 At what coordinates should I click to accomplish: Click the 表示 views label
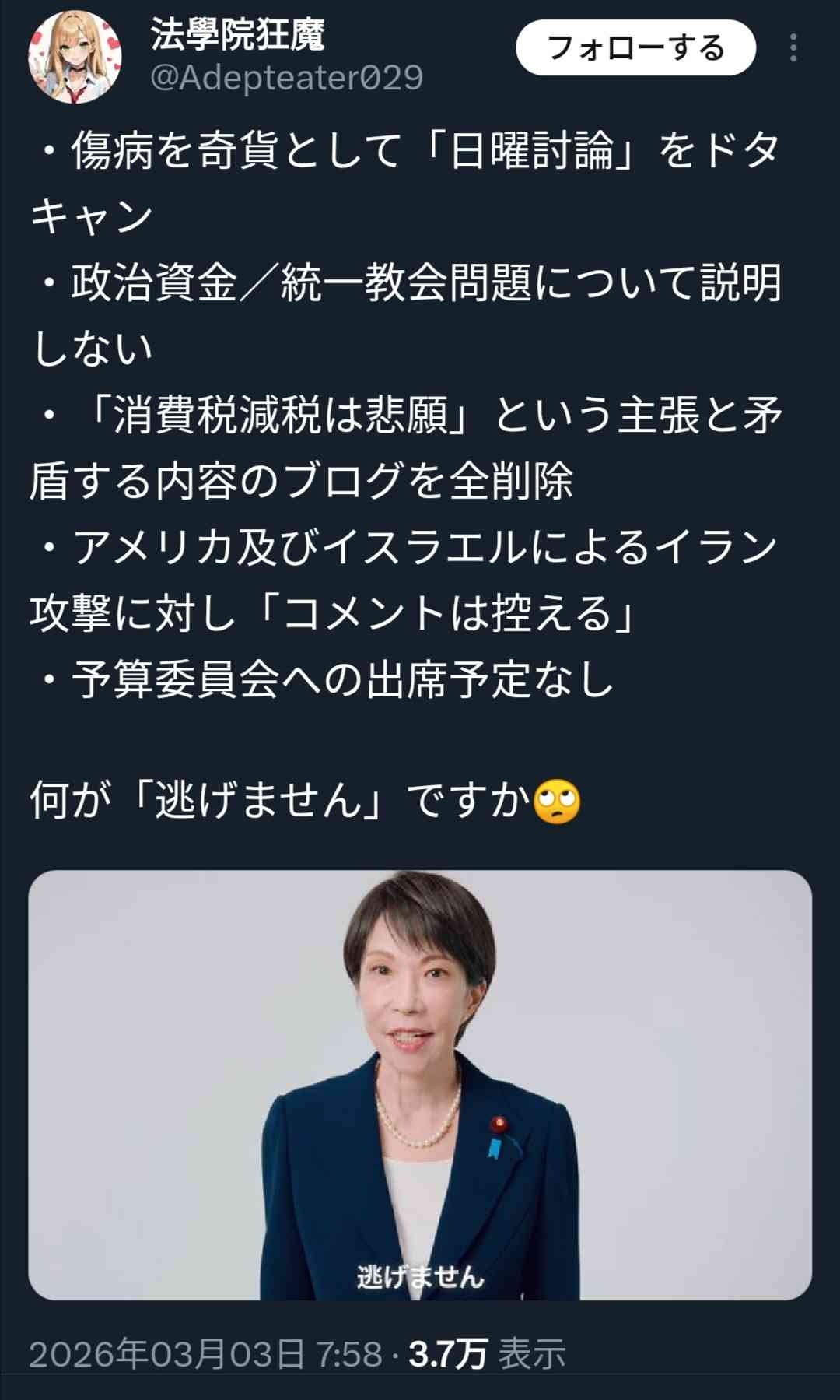coord(532,1354)
